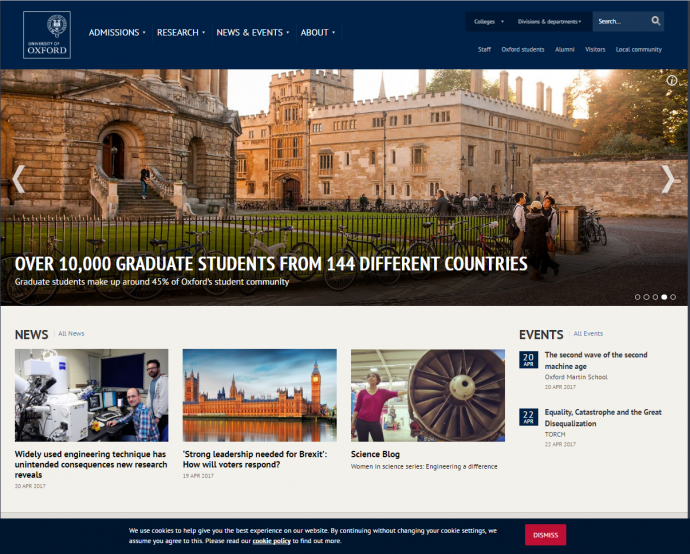Expand the Colleges dropdown
690x554 pixels.
[489, 21]
